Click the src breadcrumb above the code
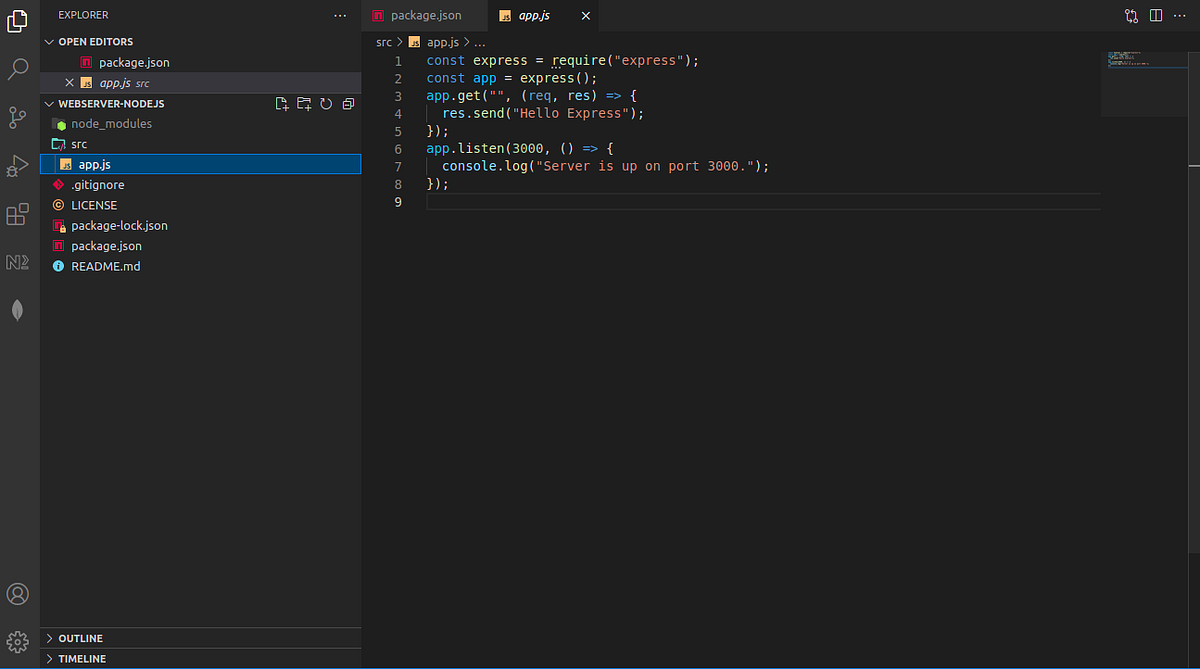The image size is (1200, 669). pos(383,42)
